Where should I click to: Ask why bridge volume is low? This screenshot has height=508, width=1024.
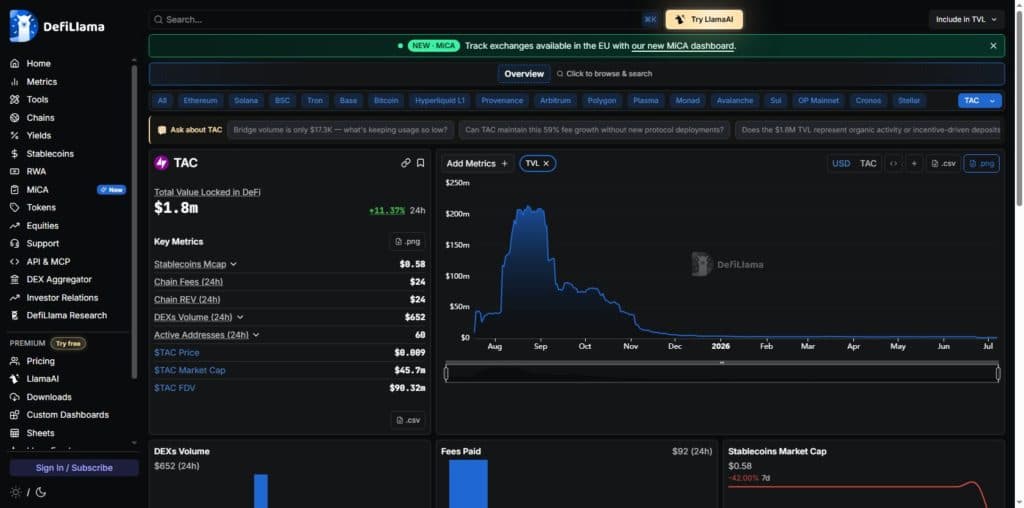(x=340, y=130)
